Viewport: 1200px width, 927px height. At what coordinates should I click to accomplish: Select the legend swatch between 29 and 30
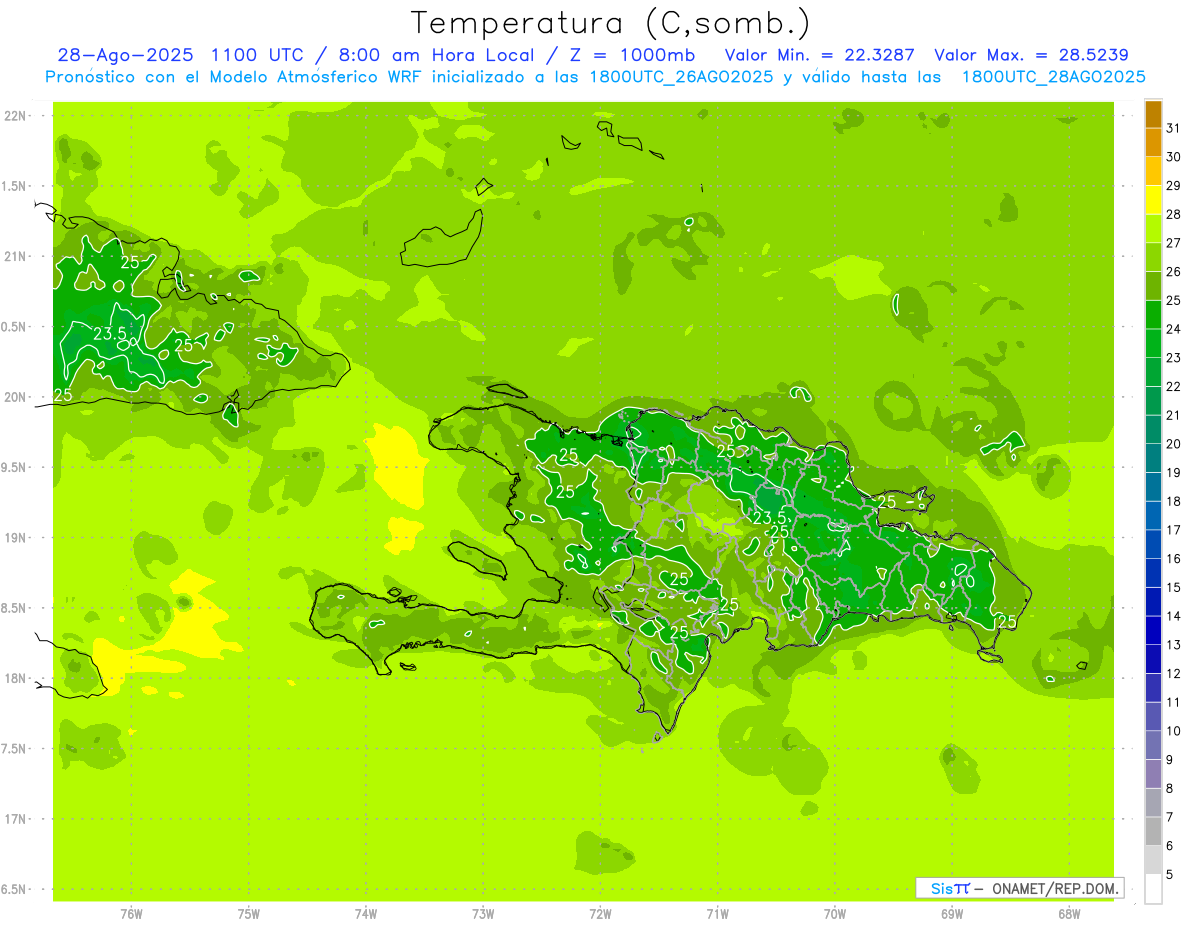1153,171
